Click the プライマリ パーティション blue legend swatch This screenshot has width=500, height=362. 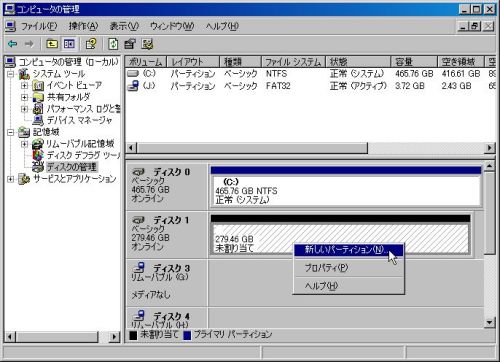coord(187,336)
